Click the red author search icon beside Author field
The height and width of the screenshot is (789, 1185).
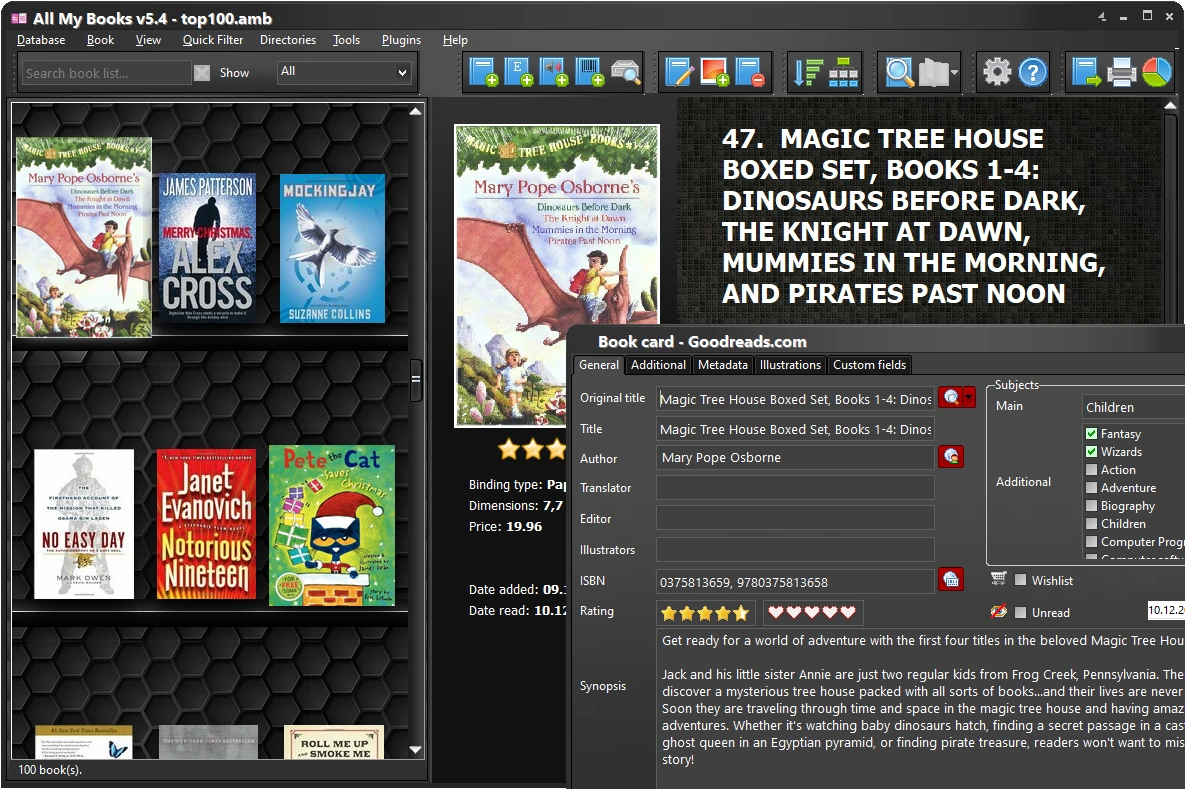(x=951, y=456)
